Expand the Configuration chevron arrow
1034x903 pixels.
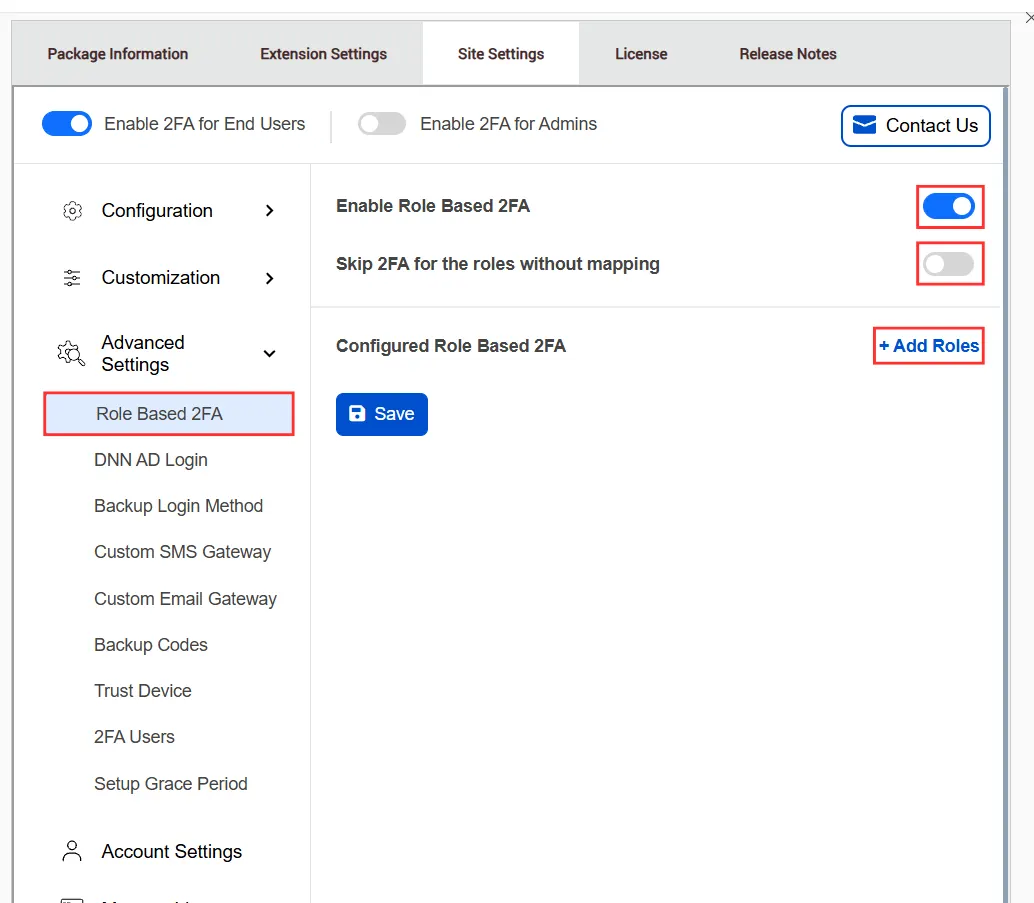pyautogui.click(x=269, y=211)
